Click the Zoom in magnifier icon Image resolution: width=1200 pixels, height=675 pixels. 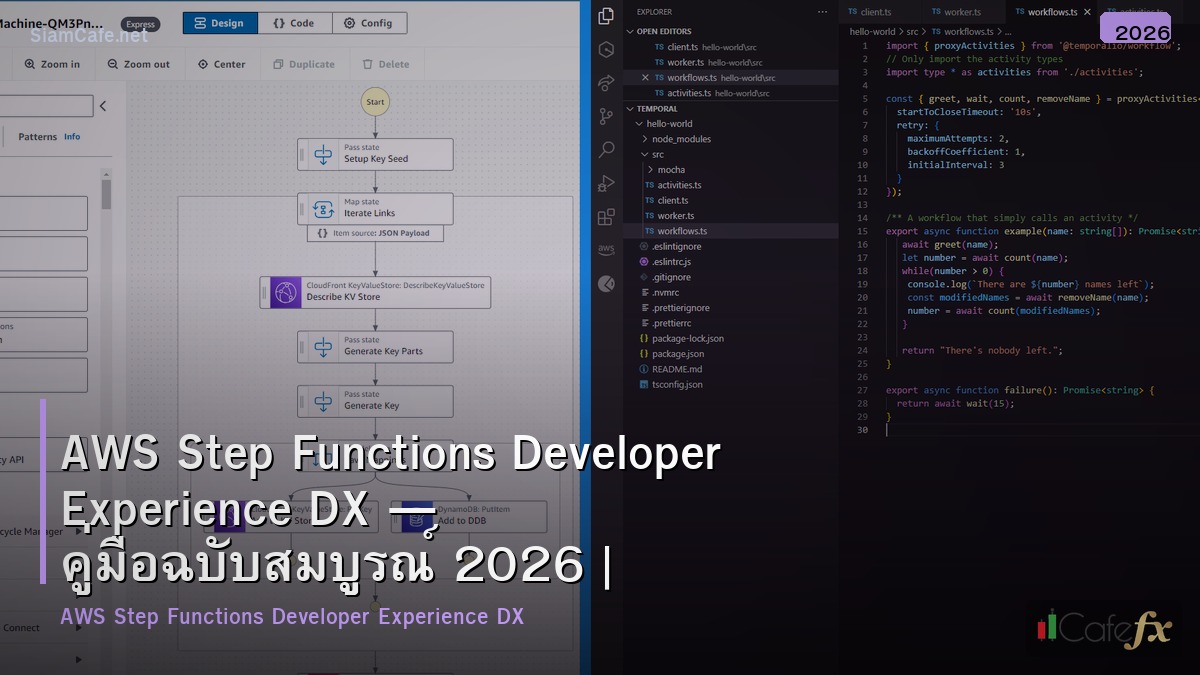(x=28, y=64)
